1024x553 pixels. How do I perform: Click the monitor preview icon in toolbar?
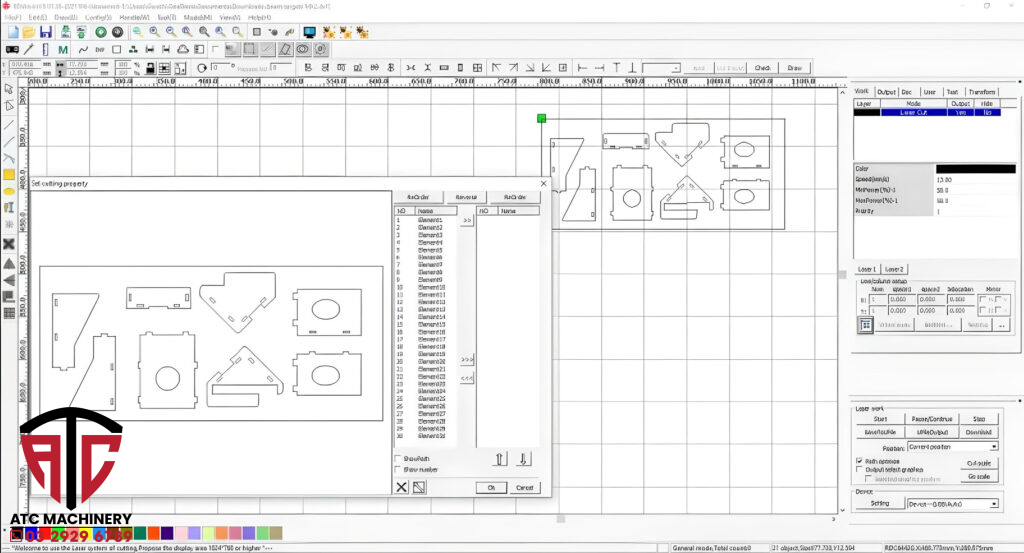[x=309, y=32]
